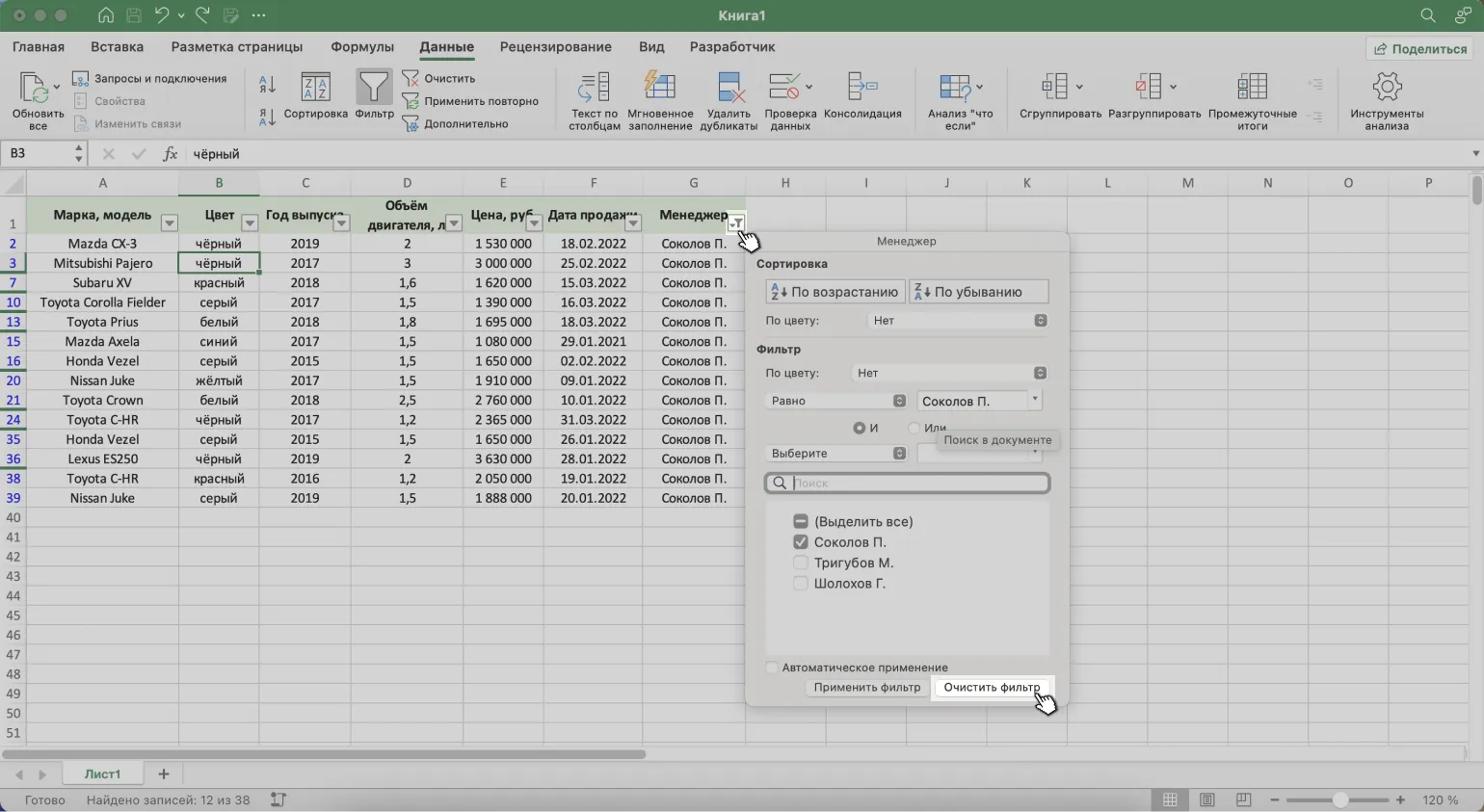Open filter dropdown for Цвет column
The width and height of the screenshot is (1484, 812).
(x=250, y=223)
